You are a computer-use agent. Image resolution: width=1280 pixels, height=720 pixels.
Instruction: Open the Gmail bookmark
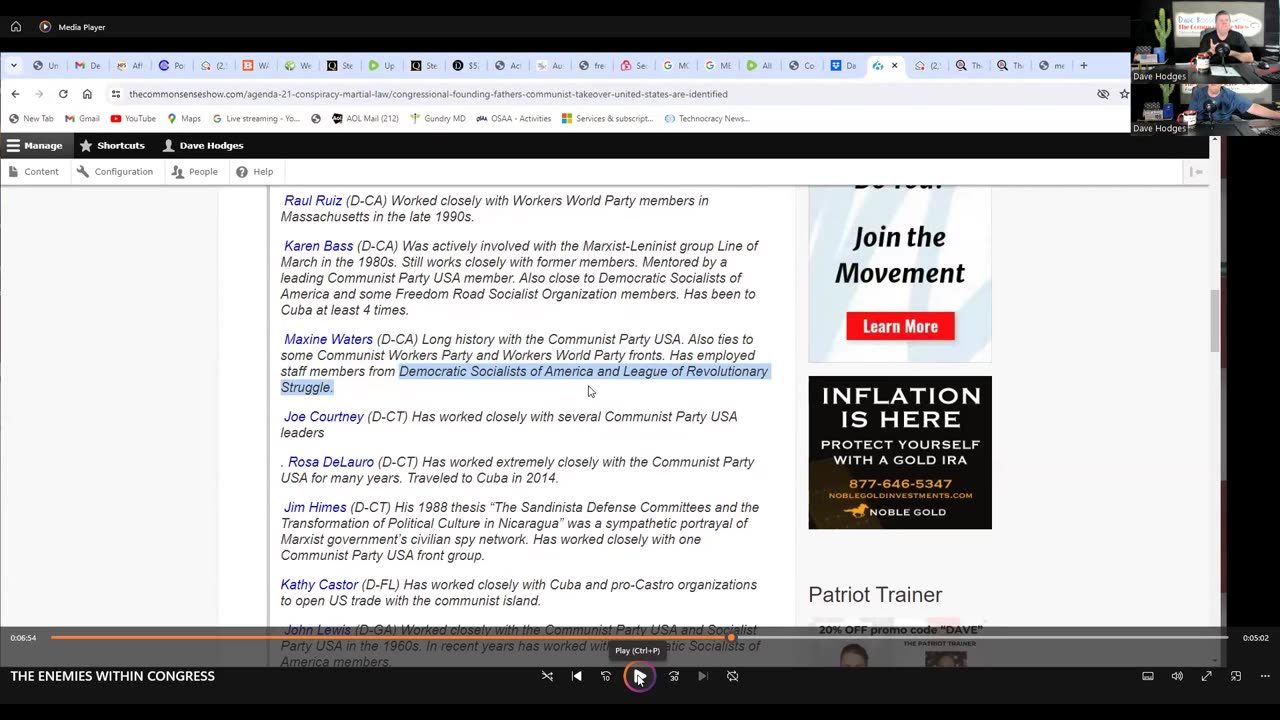coord(82,118)
